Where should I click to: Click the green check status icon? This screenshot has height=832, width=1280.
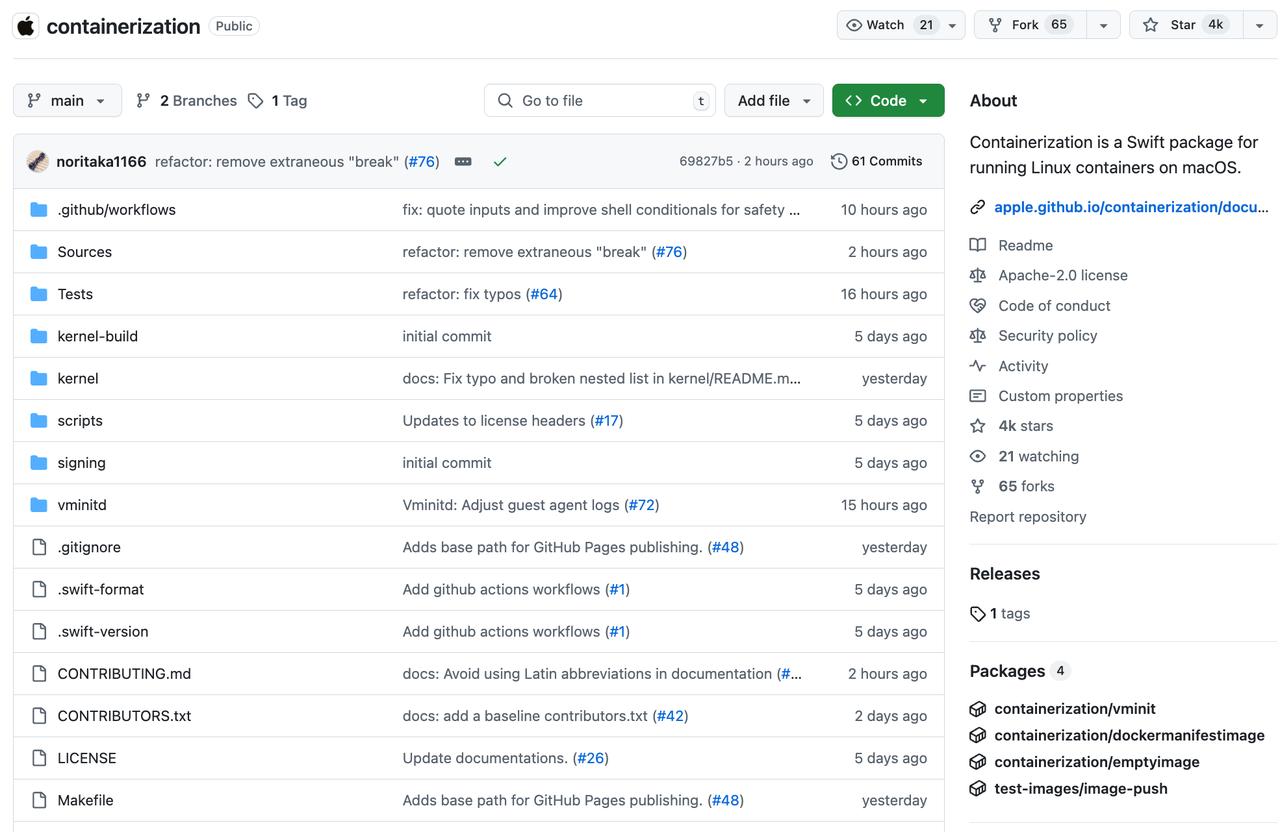pyautogui.click(x=500, y=161)
